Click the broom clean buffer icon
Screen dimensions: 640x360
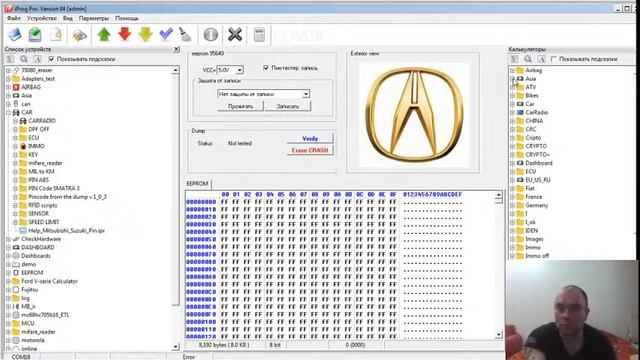tap(186, 35)
